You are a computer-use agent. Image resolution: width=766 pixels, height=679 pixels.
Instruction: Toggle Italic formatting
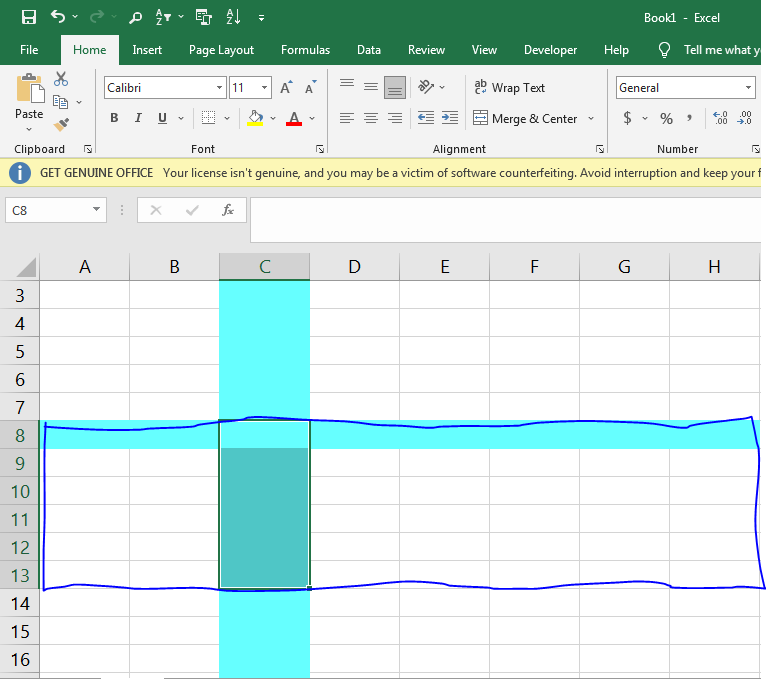[x=138, y=118]
